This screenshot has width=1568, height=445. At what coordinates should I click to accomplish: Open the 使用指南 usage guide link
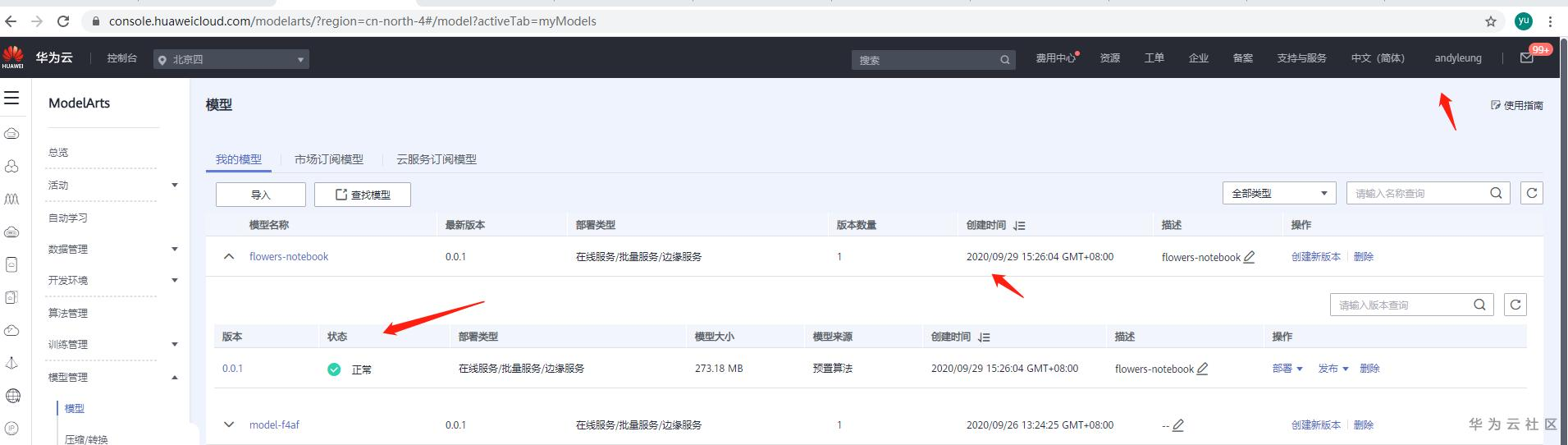coord(1516,105)
